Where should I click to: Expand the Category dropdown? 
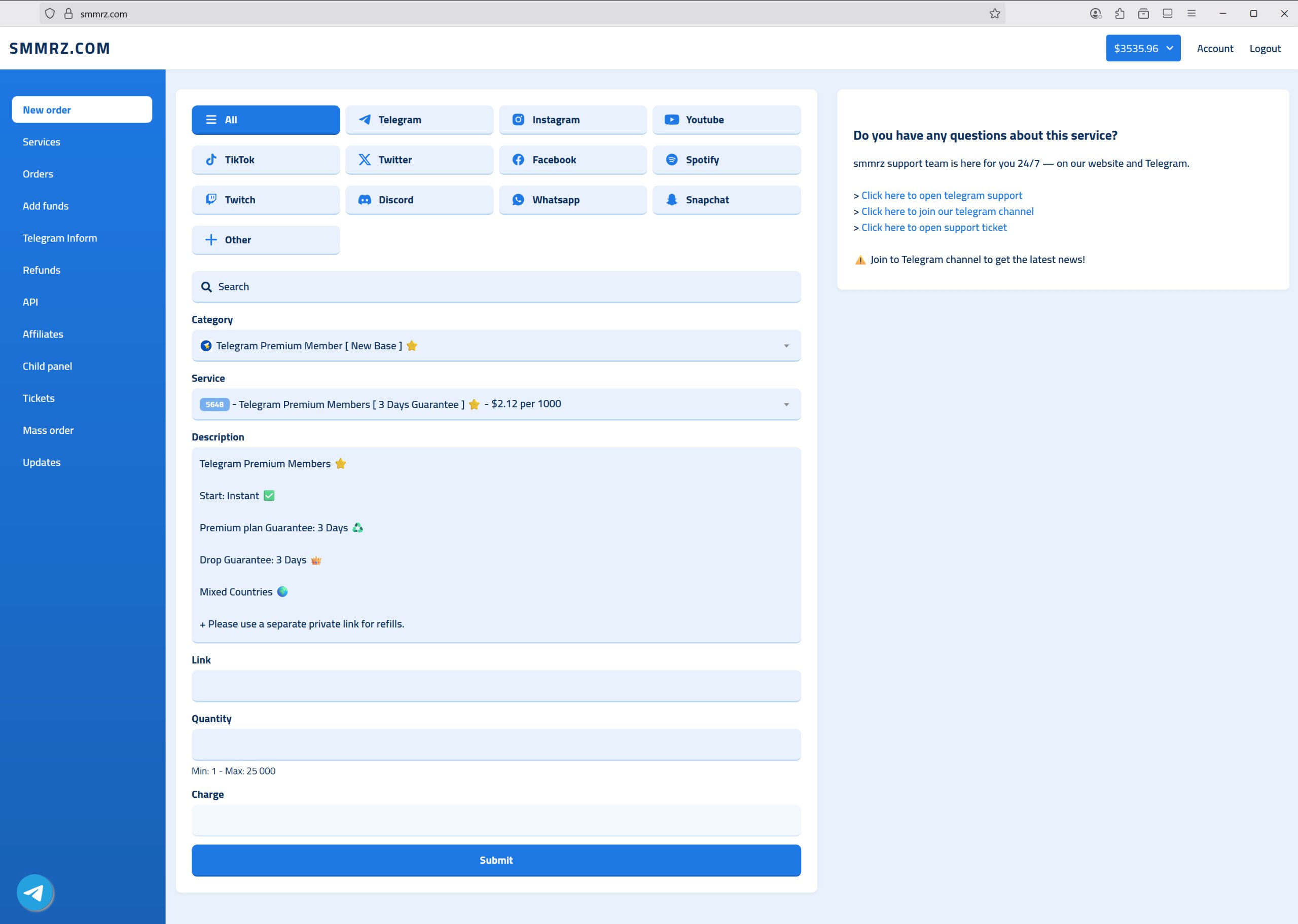[496, 345]
